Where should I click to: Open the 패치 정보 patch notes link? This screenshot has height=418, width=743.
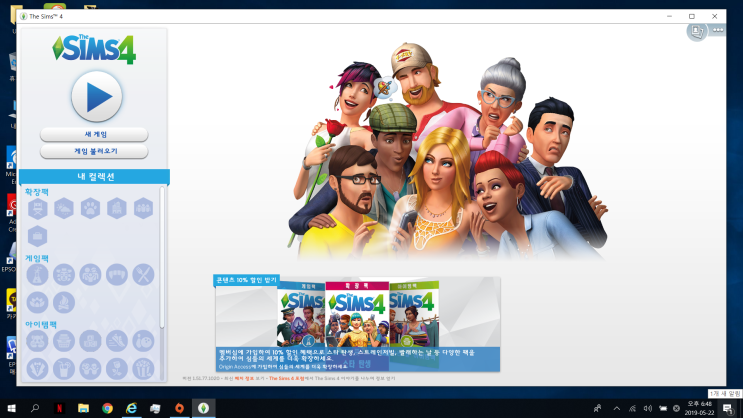pos(244,379)
